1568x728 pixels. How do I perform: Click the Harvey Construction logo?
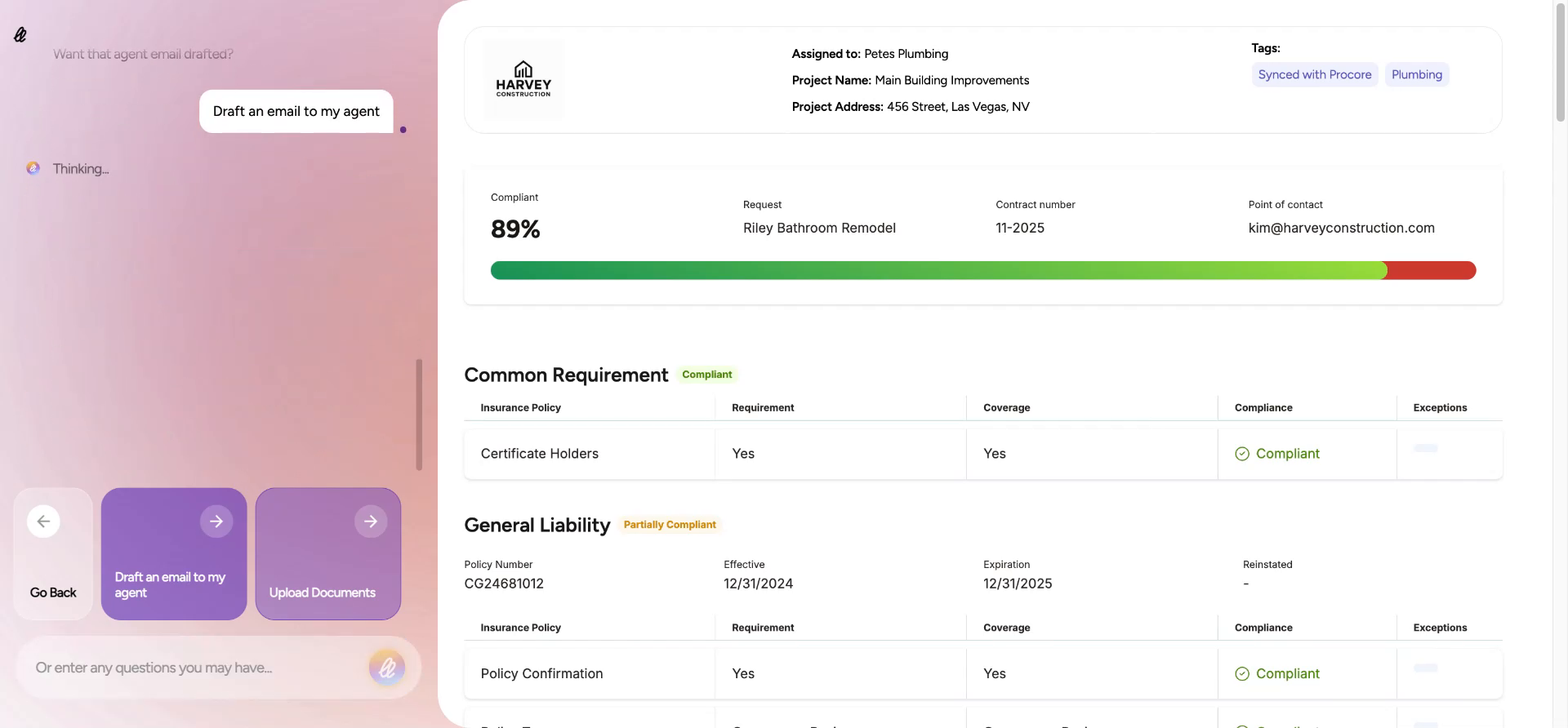(523, 79)
